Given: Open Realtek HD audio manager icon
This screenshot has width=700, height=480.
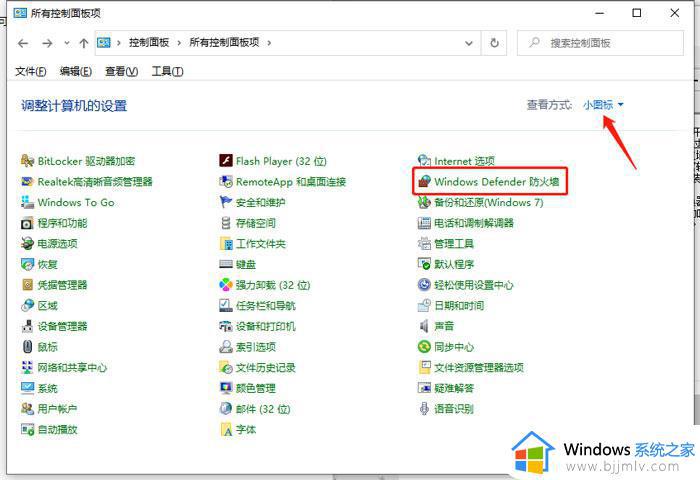Looking at the screenshot, I should pyautogui.click(x=27, y=182).
